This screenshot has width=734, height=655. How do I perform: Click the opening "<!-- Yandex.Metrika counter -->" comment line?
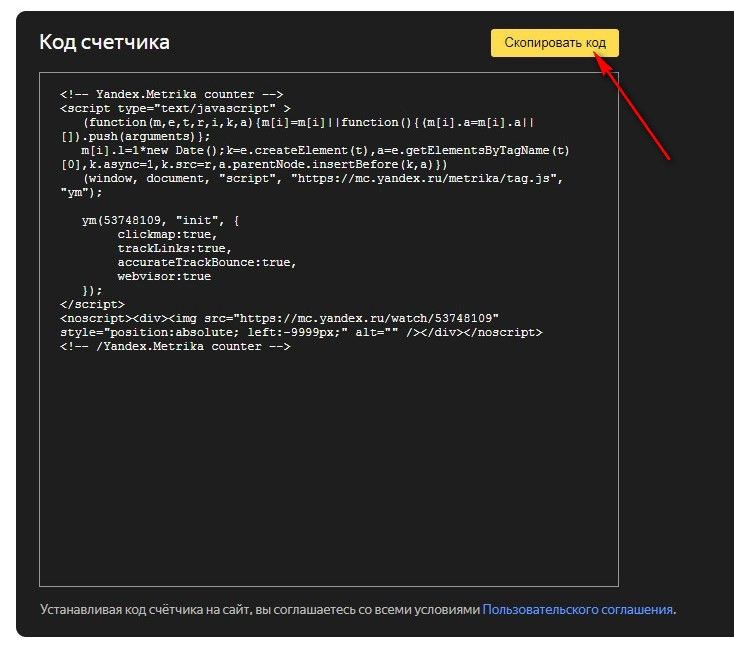click(171, 94)
